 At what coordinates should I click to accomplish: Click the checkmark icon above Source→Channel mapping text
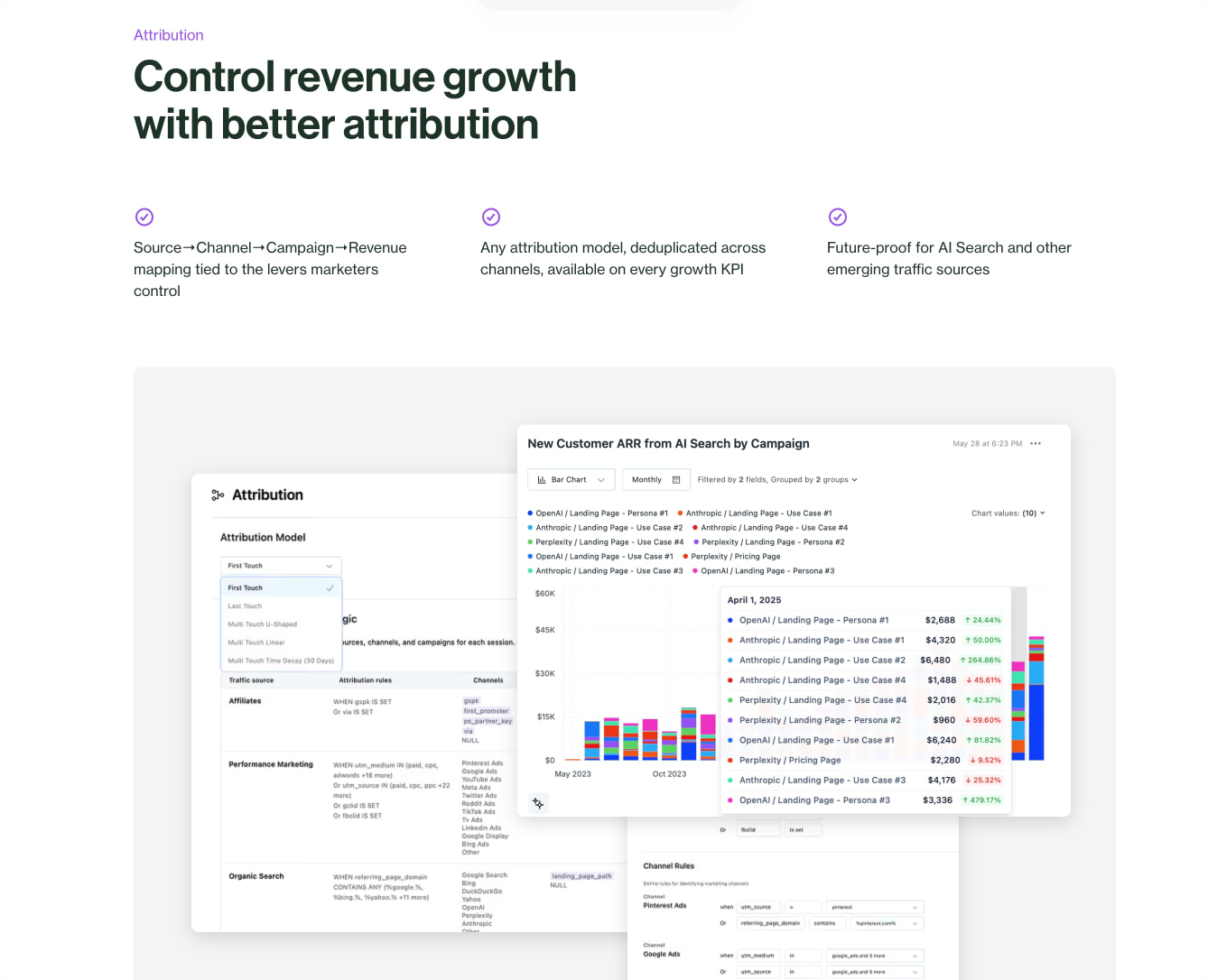pos(144,217)
